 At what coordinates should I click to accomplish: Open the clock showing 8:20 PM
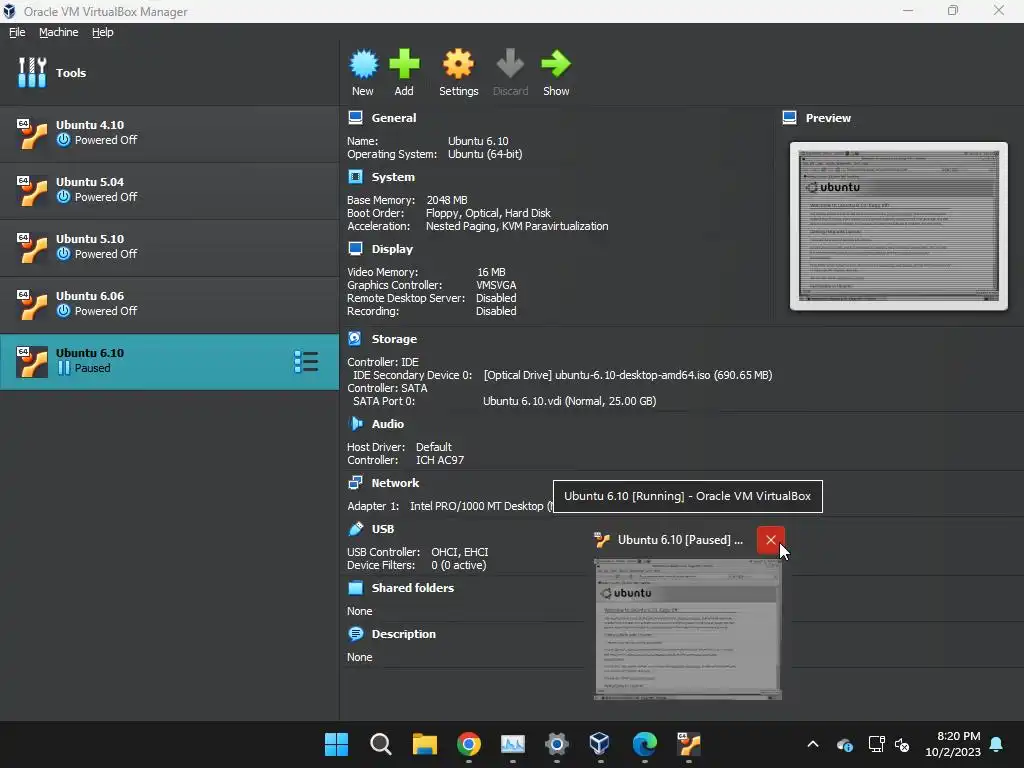pyautogui.click(x=953, y=744)
